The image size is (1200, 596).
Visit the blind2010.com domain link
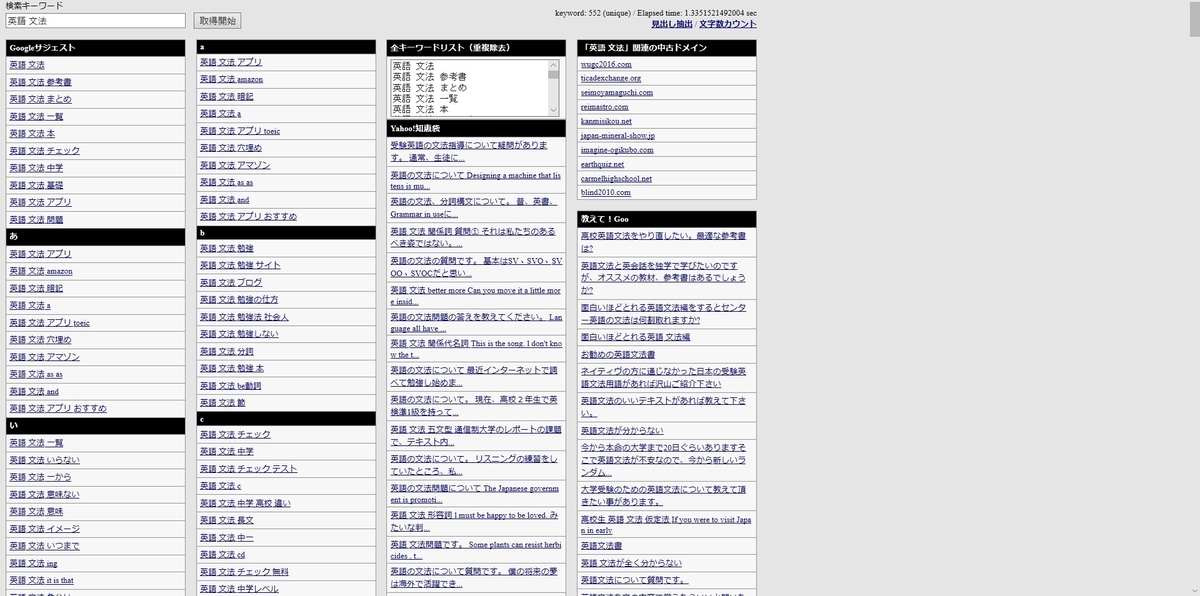coord(606,193)
